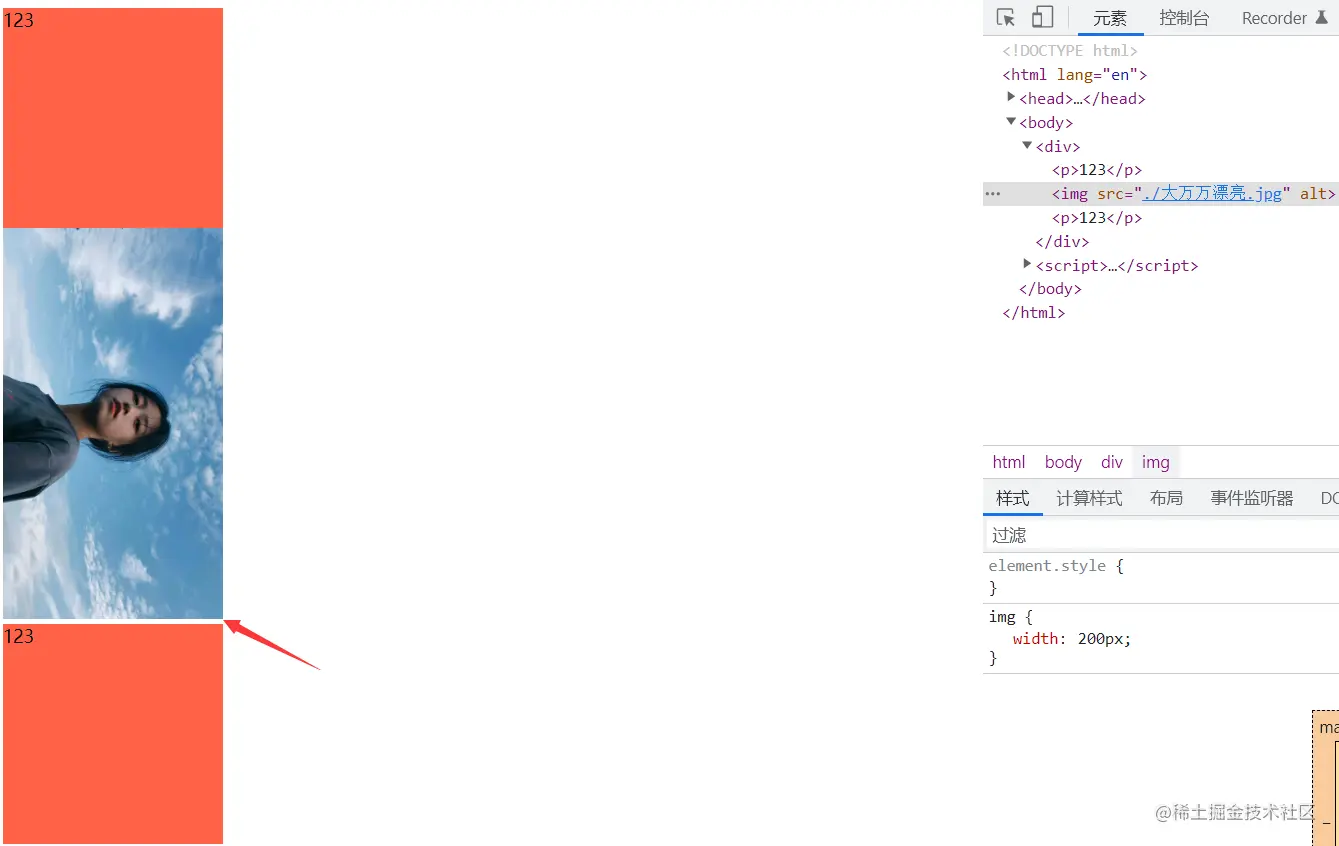Select the closing </html> tag line
Image resolution: width=1339 pixels, height=846 pixels.
click(x=1034, y=313)
